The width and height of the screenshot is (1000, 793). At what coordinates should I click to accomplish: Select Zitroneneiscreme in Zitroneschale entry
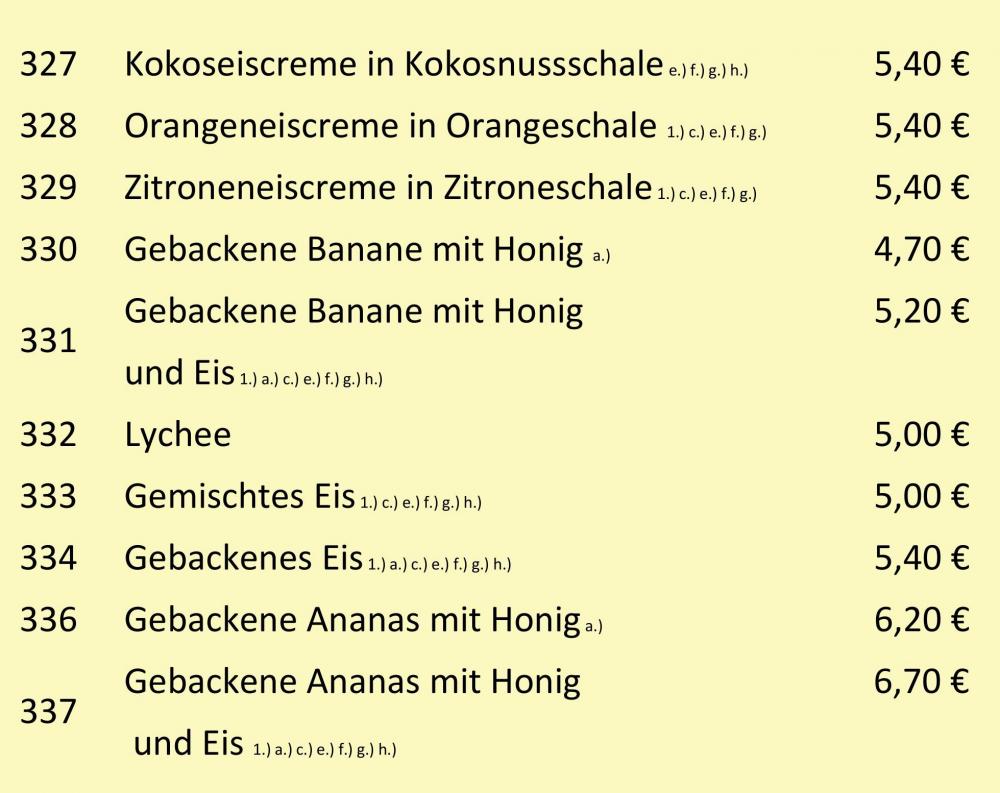pos(388,188)
